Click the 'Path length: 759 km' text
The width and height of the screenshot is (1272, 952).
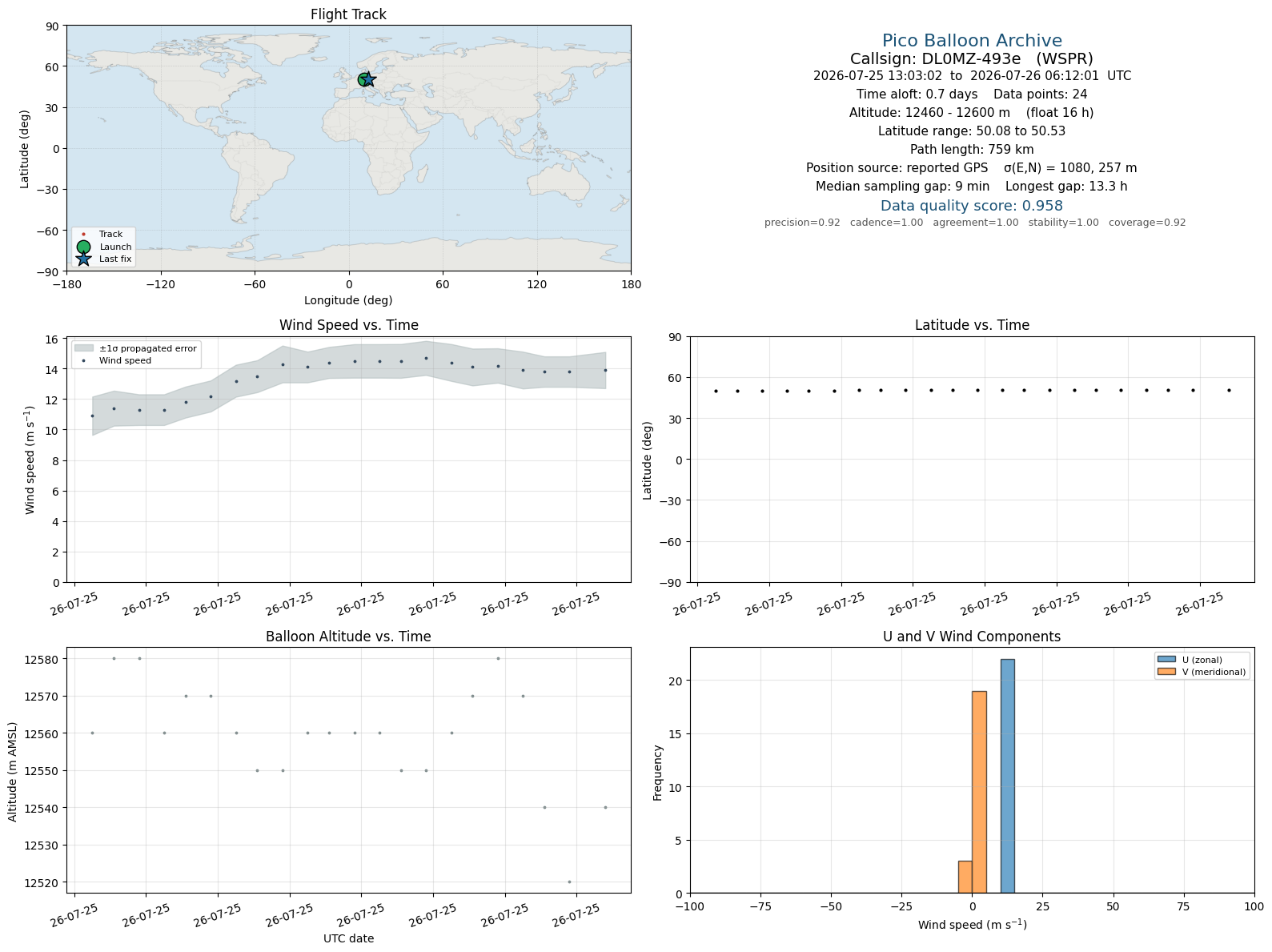click(x=972, y=150)
